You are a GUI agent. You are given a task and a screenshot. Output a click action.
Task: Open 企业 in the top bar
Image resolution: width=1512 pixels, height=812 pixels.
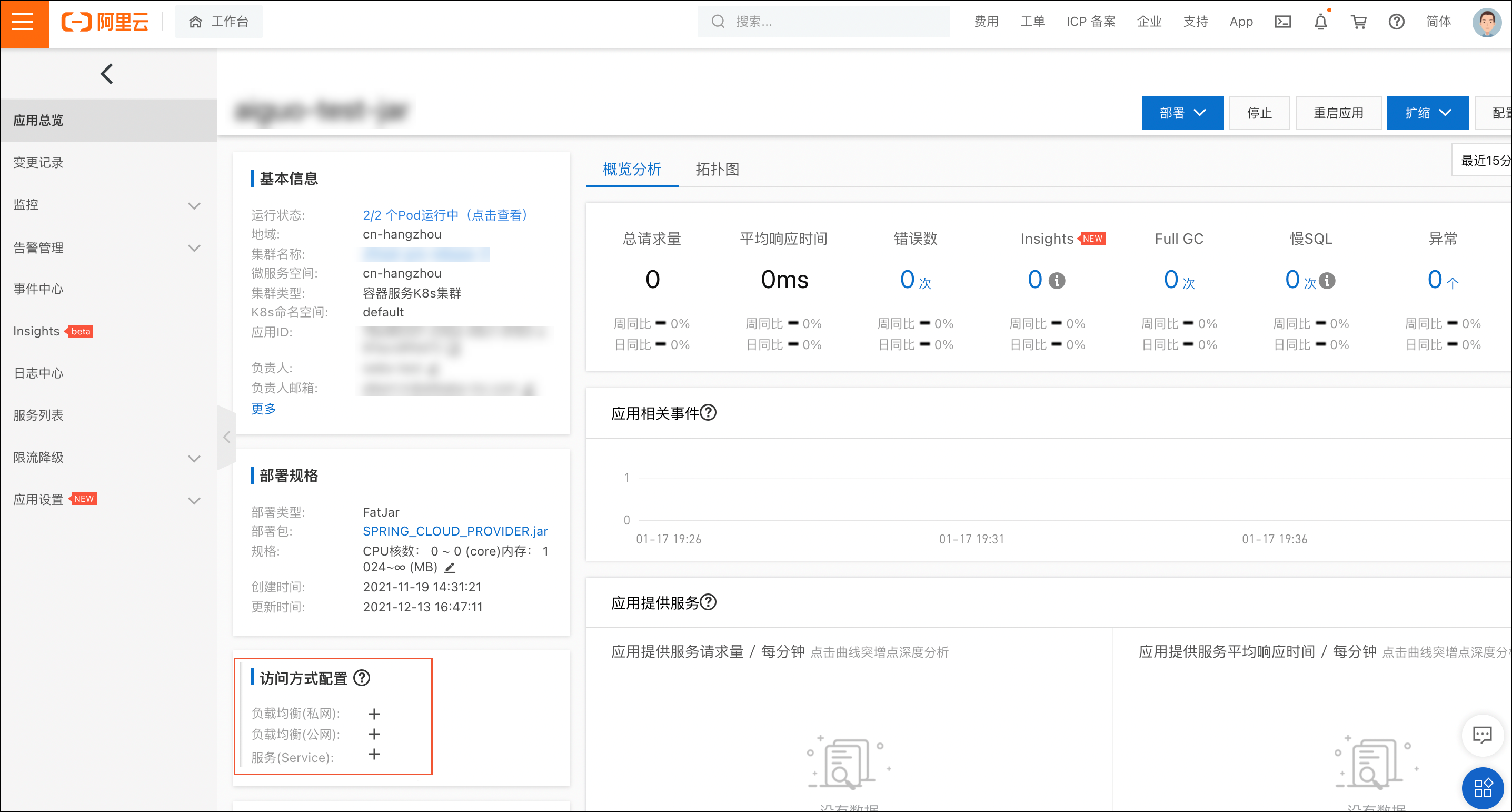coord(1149,22)
